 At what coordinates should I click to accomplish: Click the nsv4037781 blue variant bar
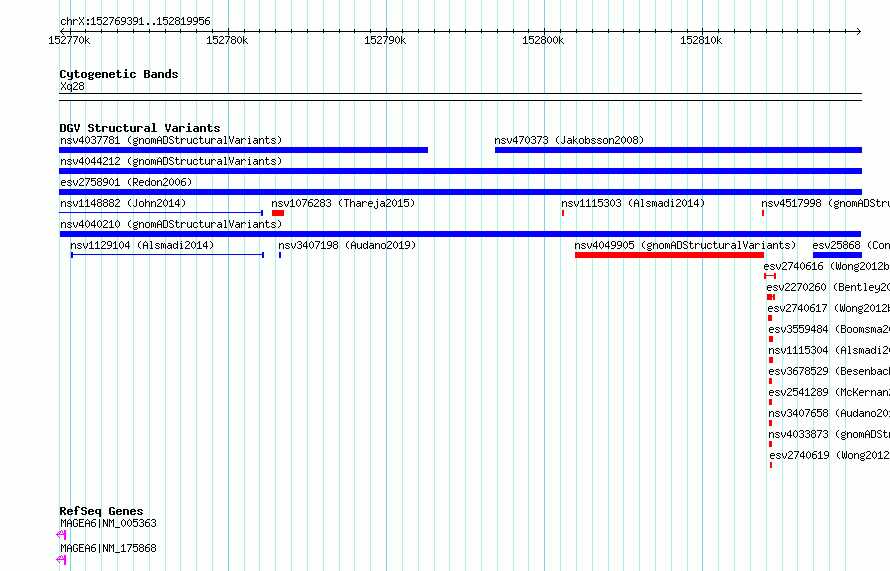tap(244, 150)
